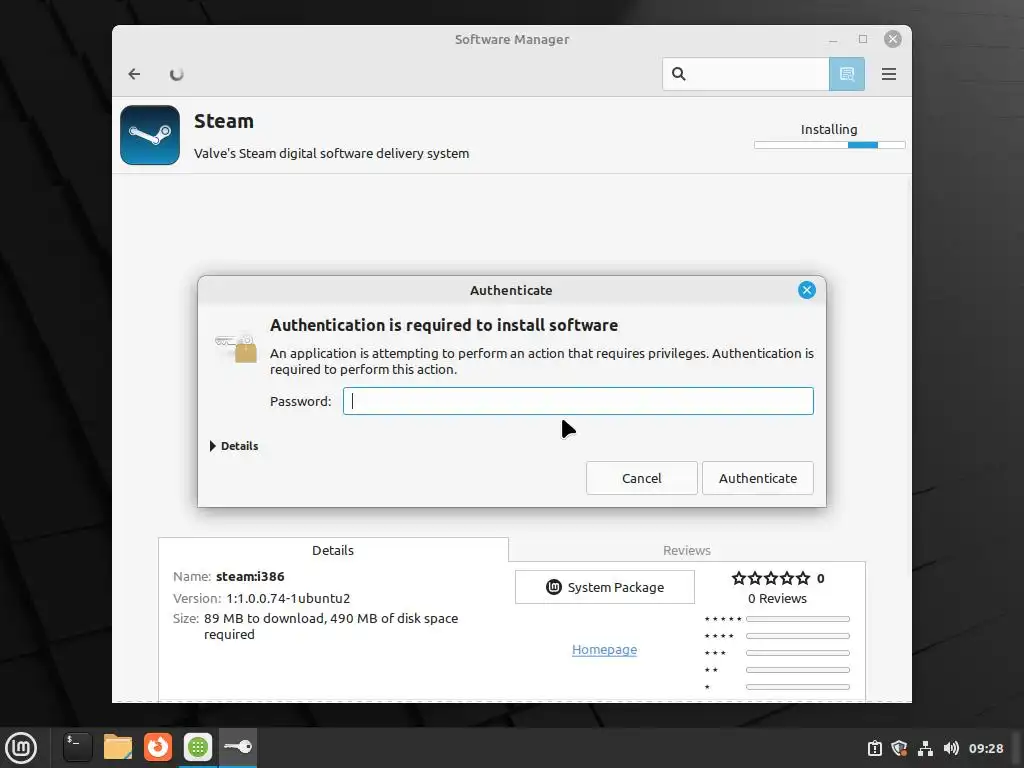This screenshot has width=1024, height=768.
Task: Click the five-star review bar
Action: click(x=797, y=619)
